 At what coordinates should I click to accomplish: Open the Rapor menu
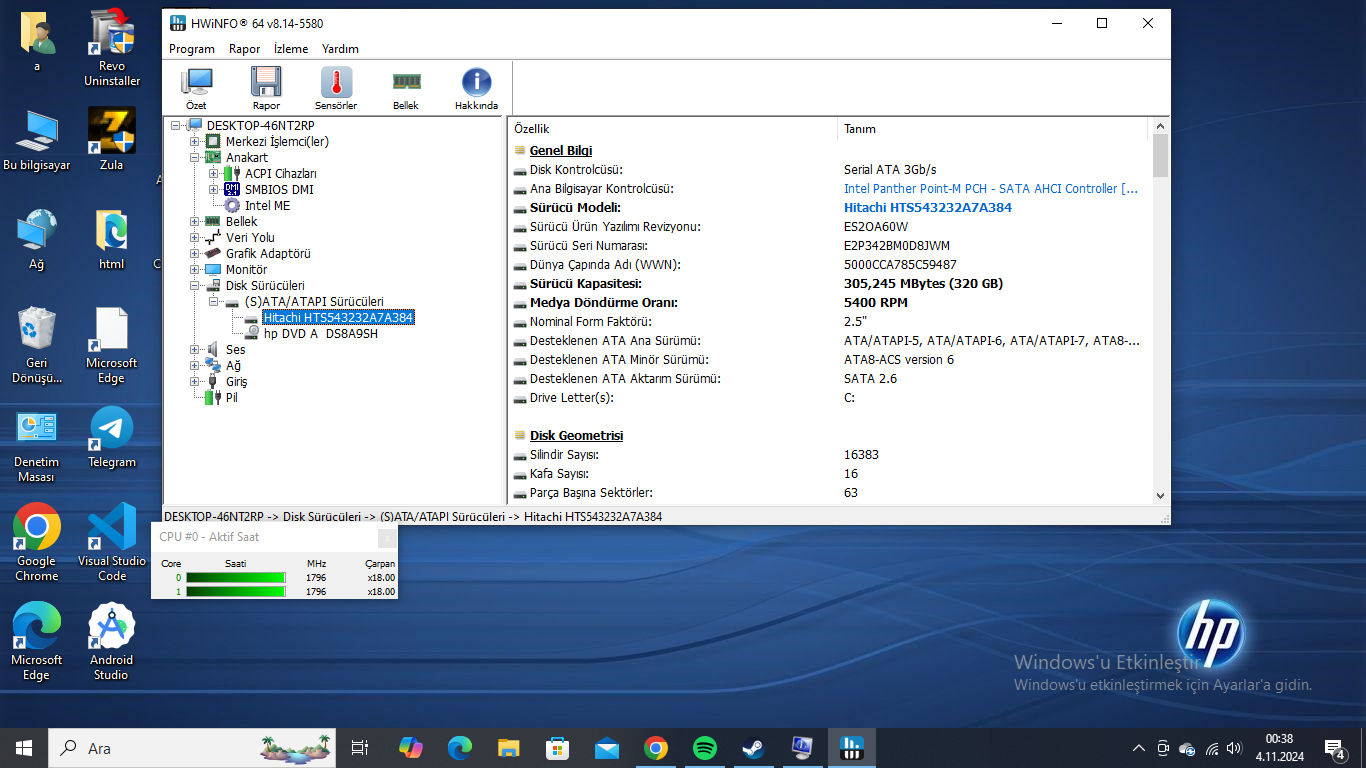245,49
